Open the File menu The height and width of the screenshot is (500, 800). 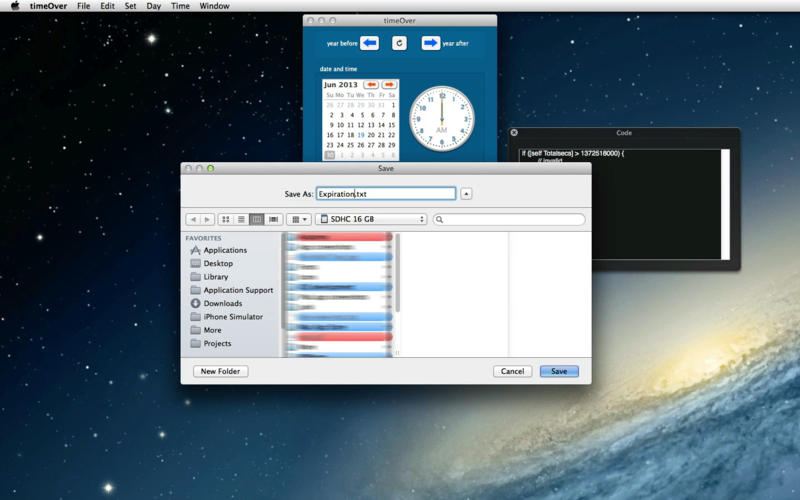[x=84, y=6]
